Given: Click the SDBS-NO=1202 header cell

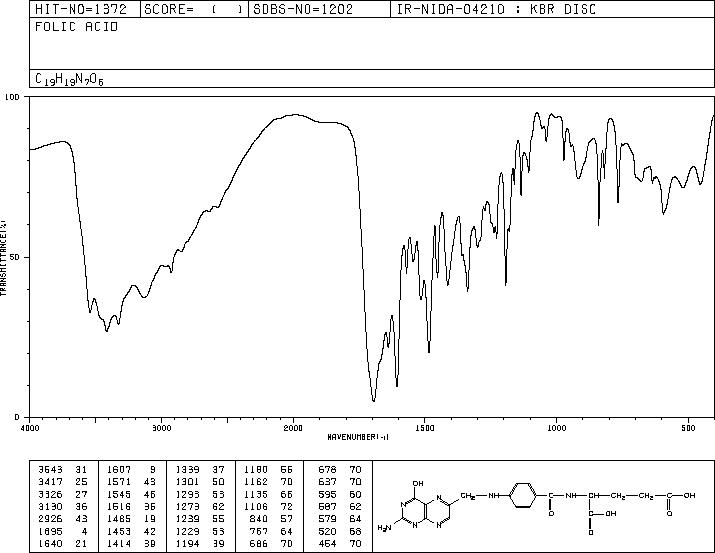Looking at the screenshot, I should [319, 9].
